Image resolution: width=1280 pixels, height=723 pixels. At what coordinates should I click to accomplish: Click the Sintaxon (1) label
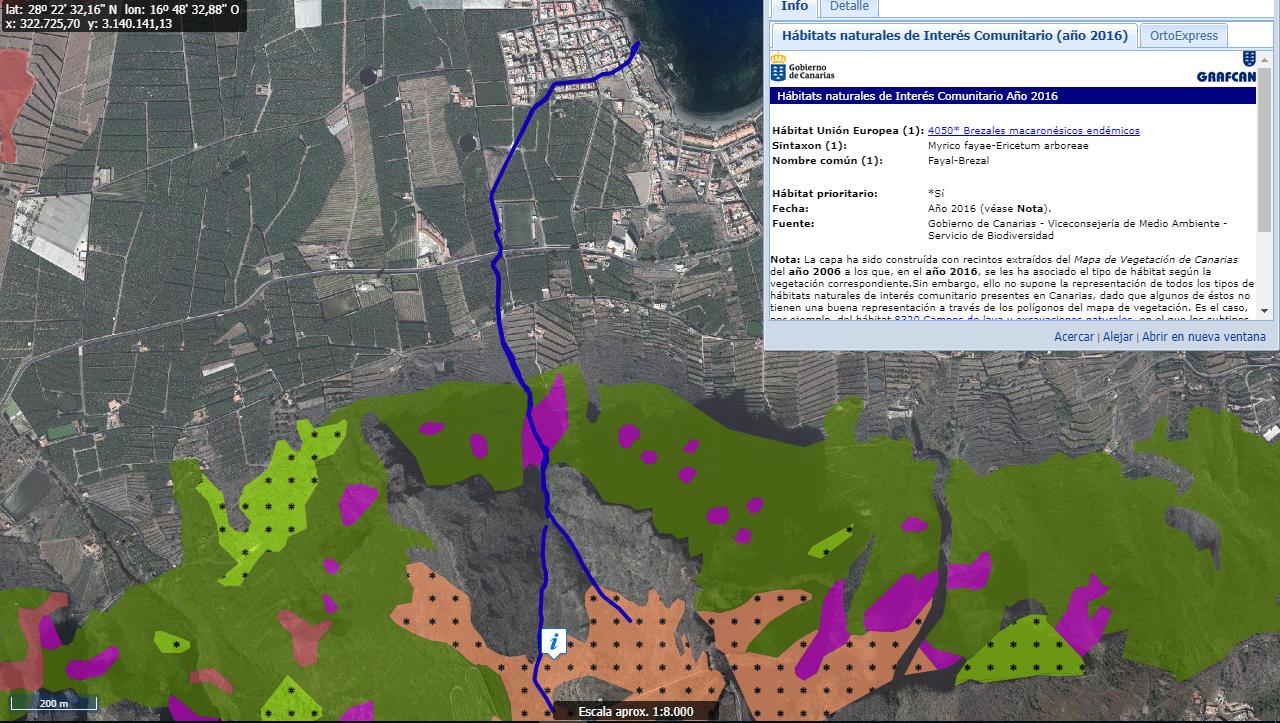(810, 145)
